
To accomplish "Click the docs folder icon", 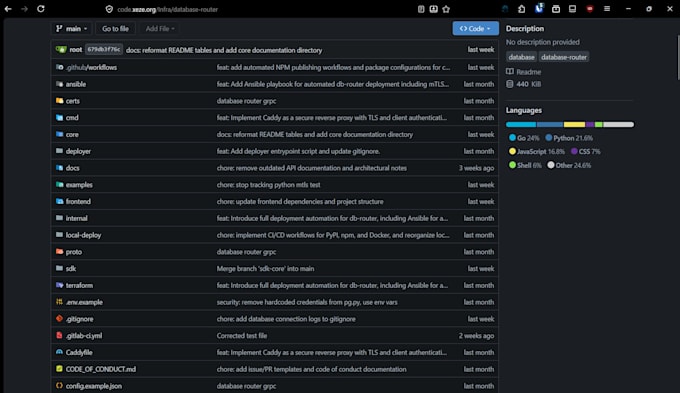I will click(x=59, y=167).
